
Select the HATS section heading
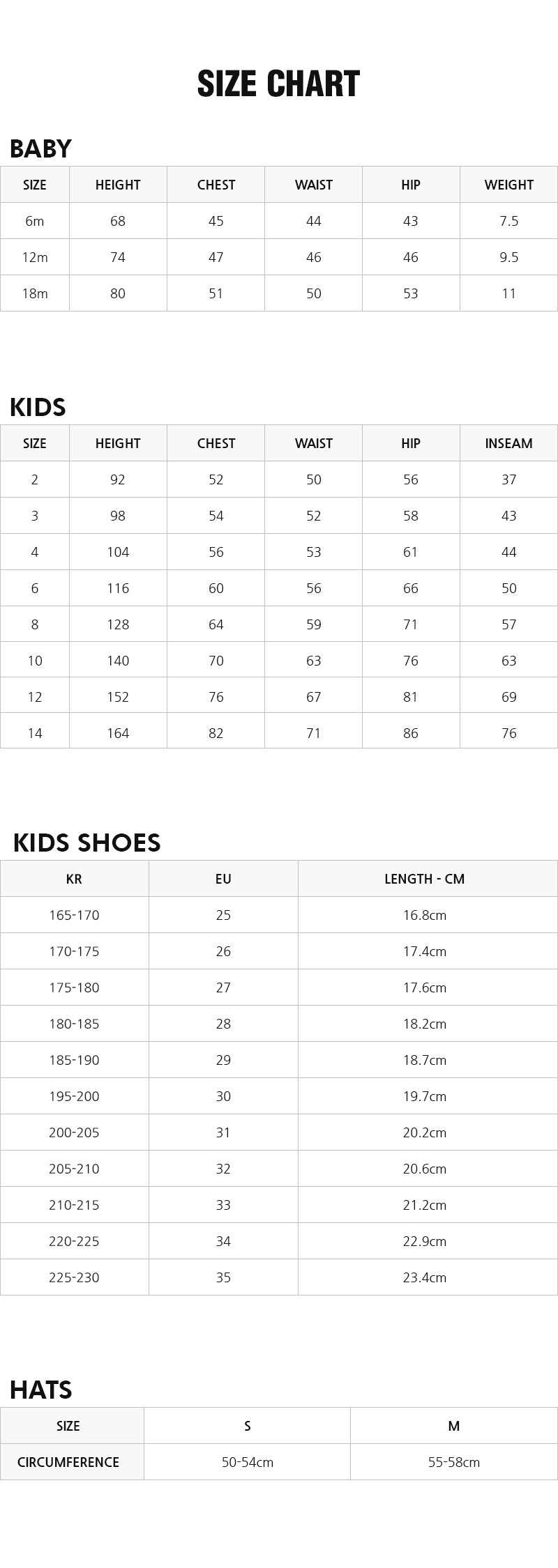[41, 1390]
